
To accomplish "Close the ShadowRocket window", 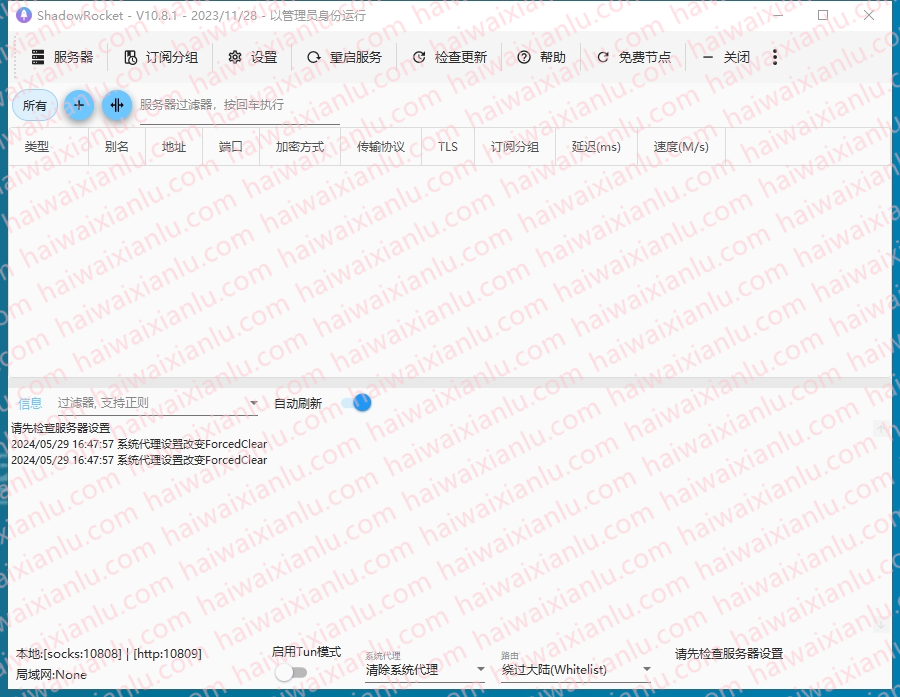I will pyautogui.click(x=869, y=15).
